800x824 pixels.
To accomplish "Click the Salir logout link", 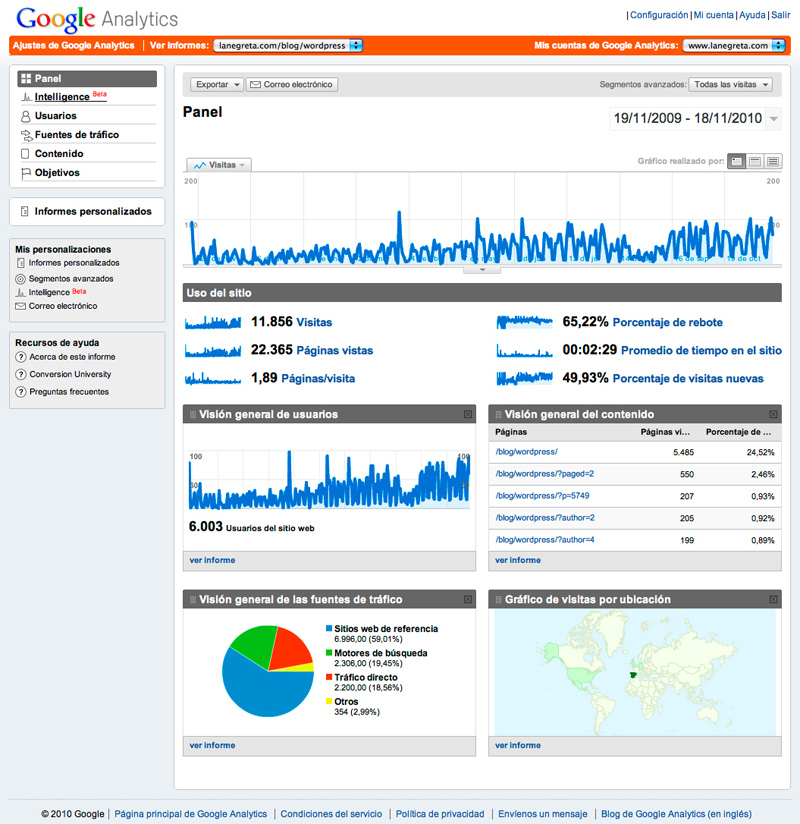I will point(781,15).
